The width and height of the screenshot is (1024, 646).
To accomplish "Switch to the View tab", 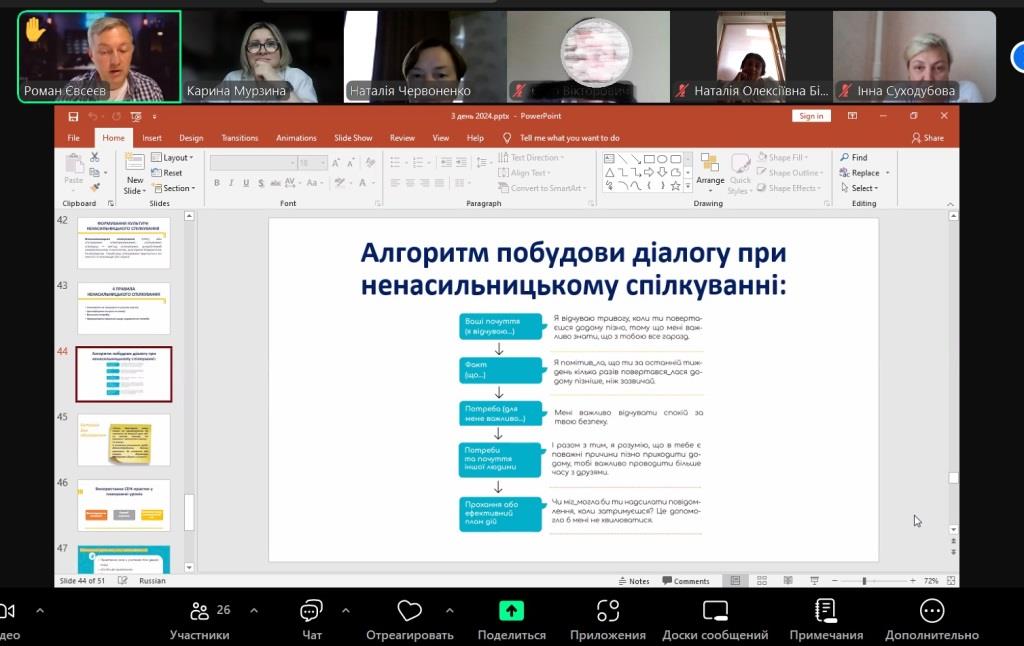I will tap(441, 138).
